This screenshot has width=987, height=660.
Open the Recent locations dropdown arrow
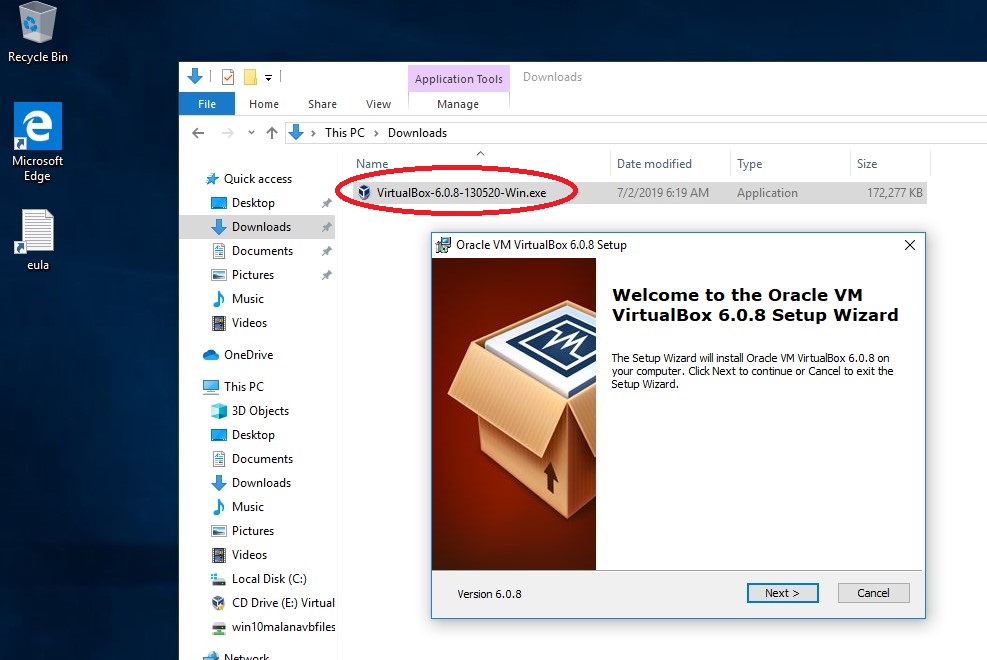251,132
